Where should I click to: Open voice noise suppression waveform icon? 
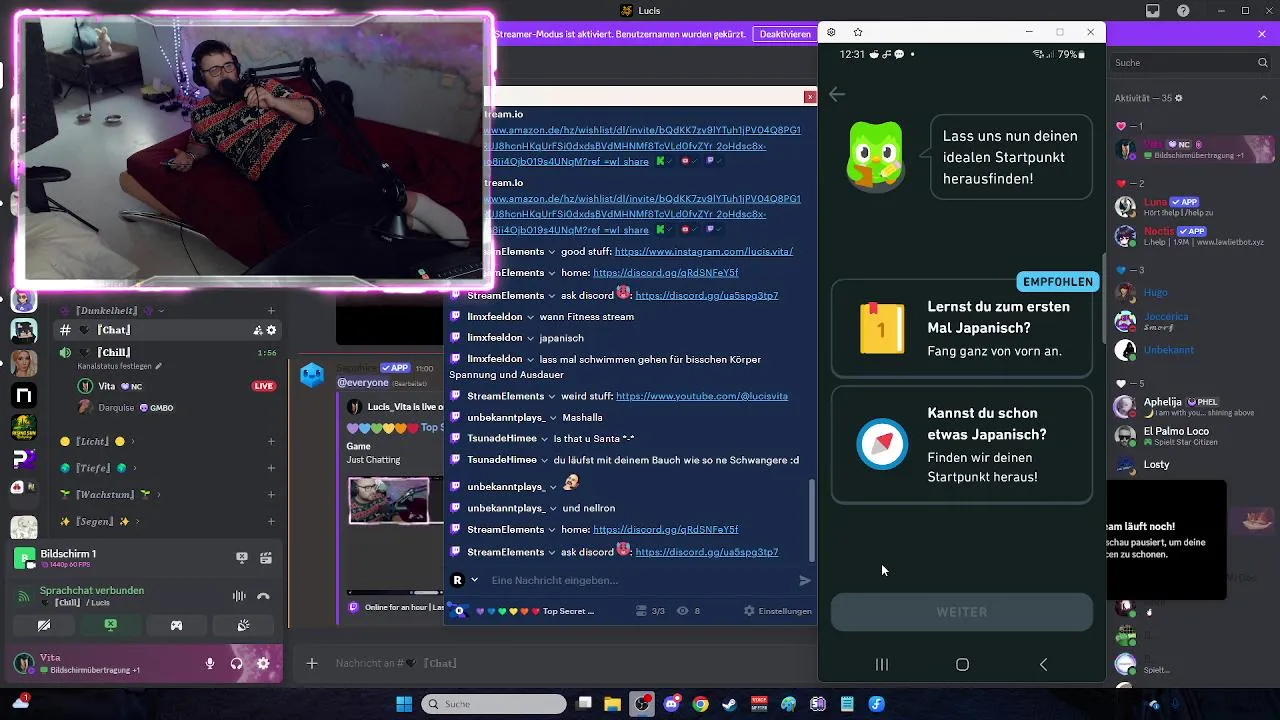(239, 596)
